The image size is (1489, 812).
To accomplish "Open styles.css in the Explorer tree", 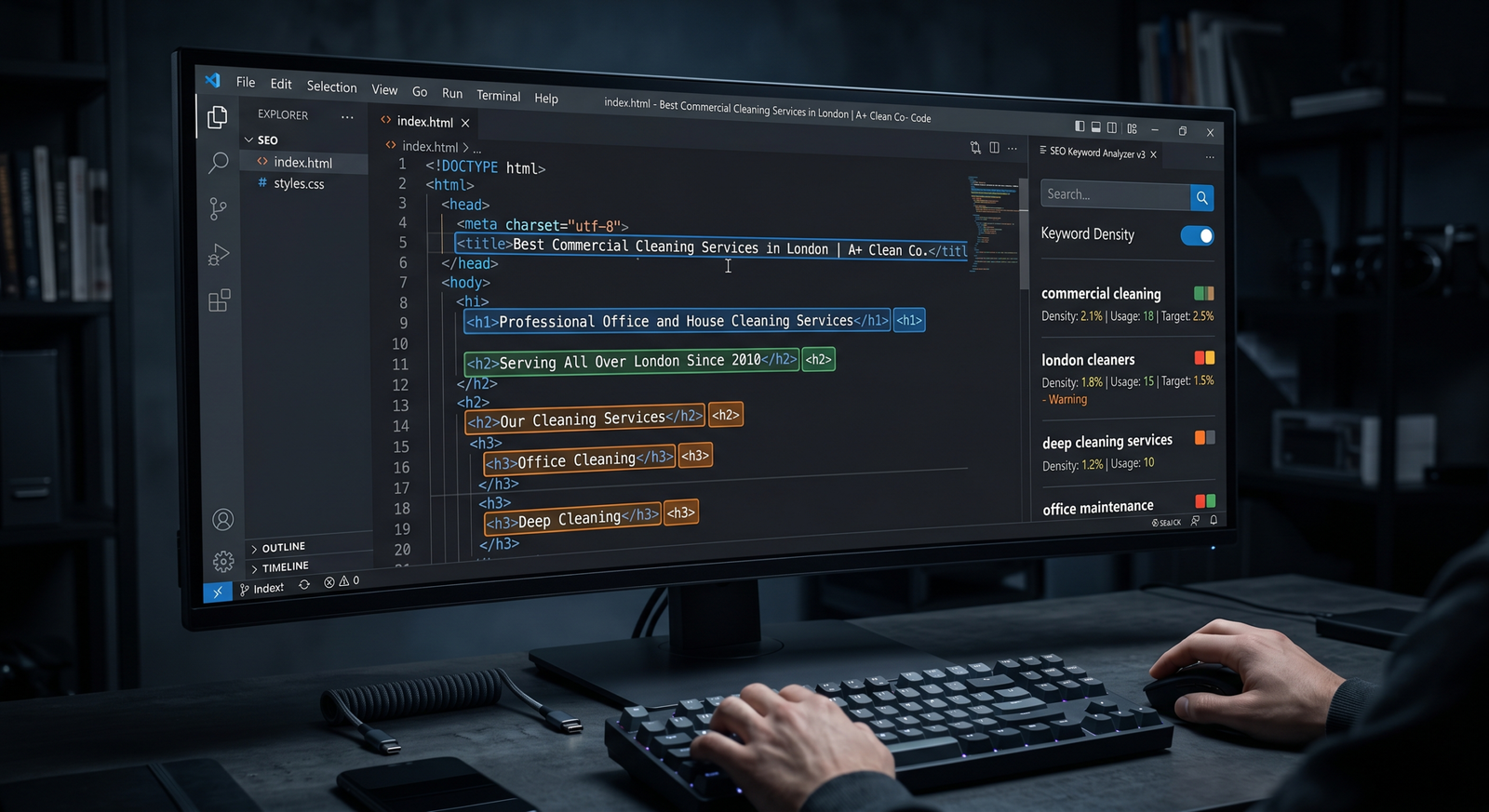I will click(x=299, y=184).
